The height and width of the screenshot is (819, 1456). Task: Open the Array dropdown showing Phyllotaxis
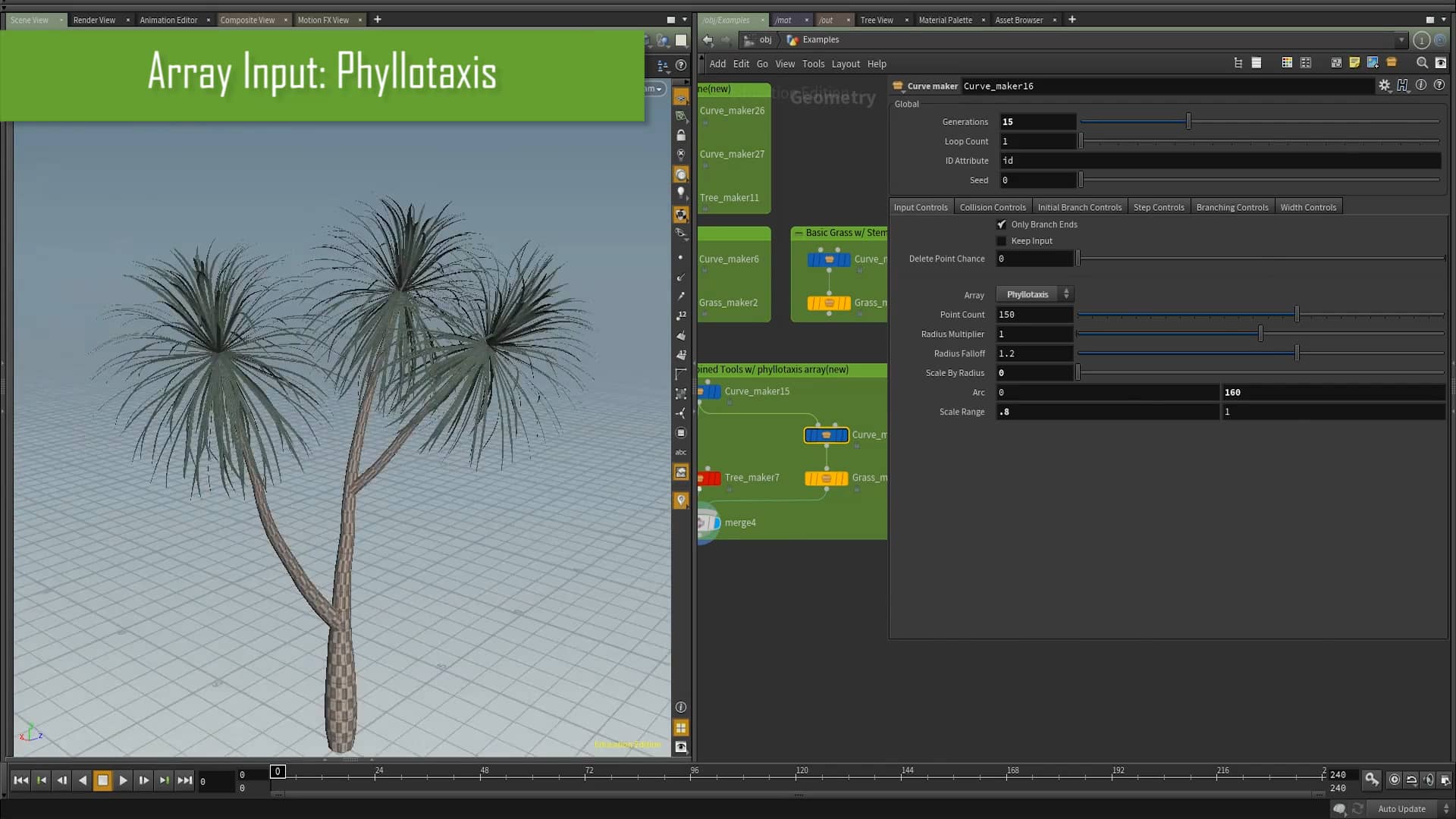(1034, 294)
